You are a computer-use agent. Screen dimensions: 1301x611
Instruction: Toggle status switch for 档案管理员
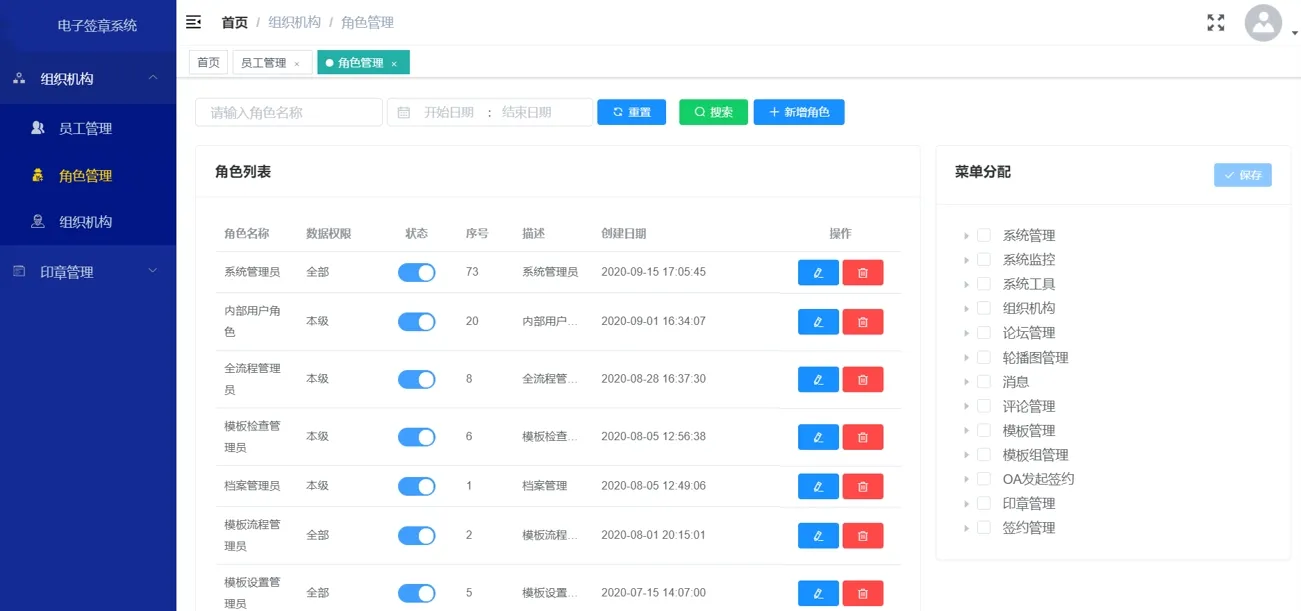tap(417, 486)
